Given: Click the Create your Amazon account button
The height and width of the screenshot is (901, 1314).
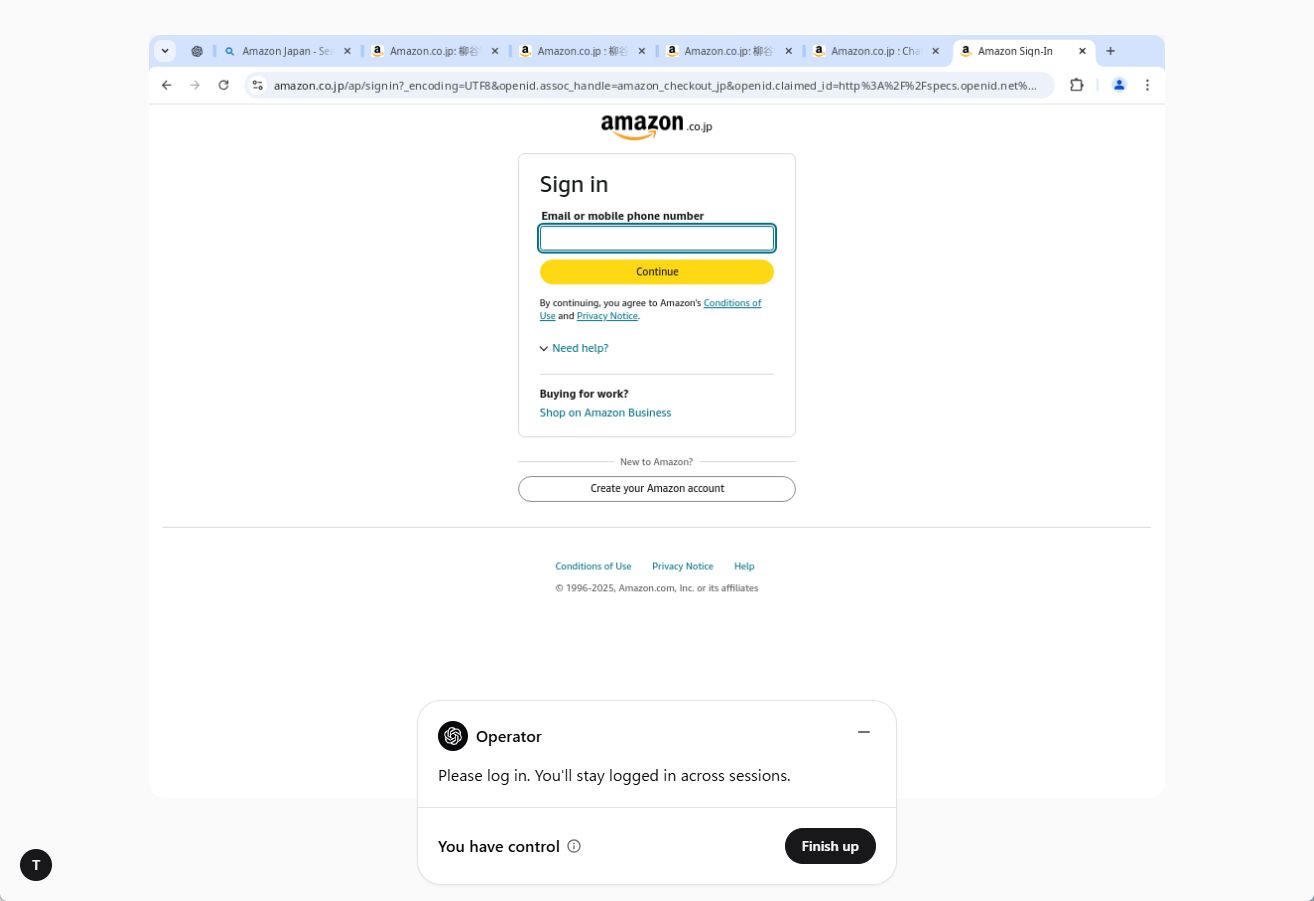Looking at the screenshot, I should point(657,489).
